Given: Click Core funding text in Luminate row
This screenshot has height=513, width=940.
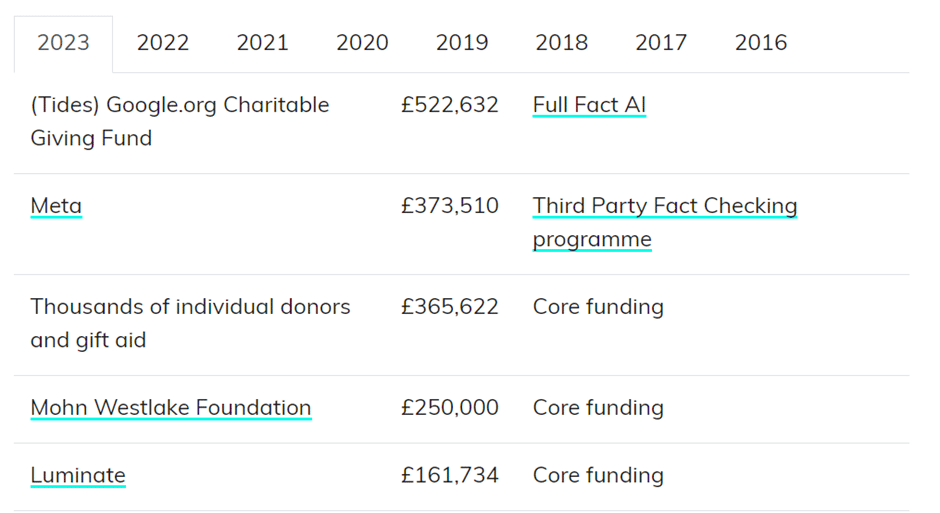Looking at the screenshot, I should coord(598,475).
